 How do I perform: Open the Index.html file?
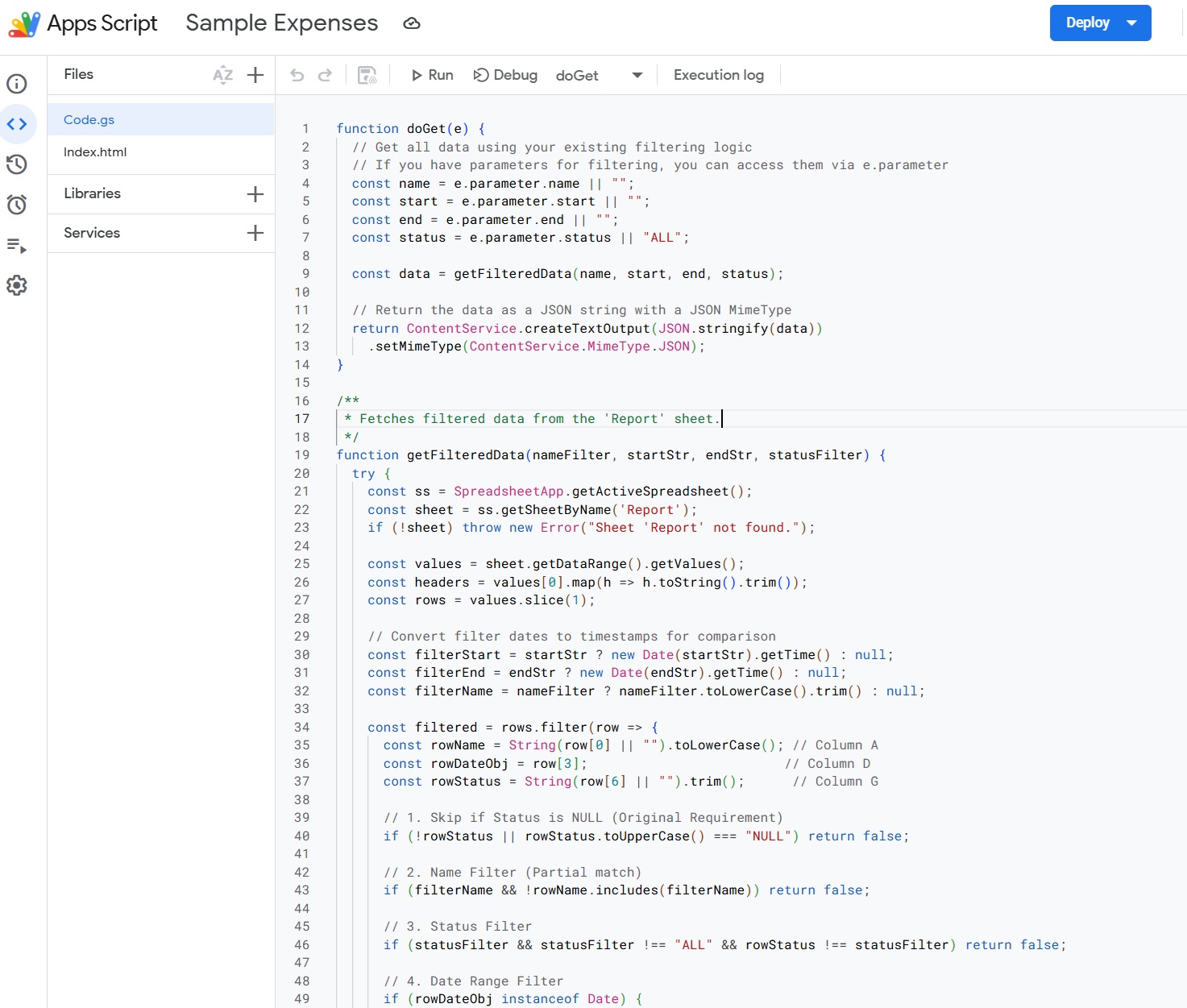tap(95, 152)
